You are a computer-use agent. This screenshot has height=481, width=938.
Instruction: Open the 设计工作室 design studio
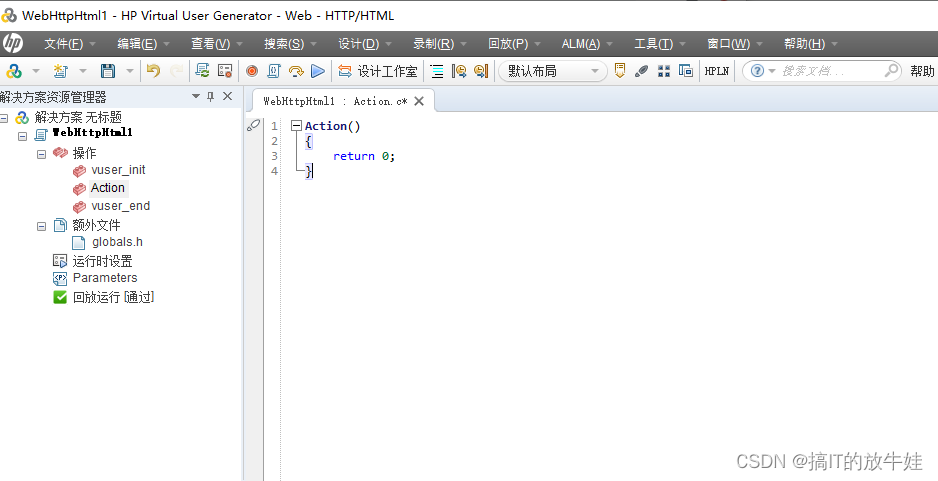pos(377,71)
